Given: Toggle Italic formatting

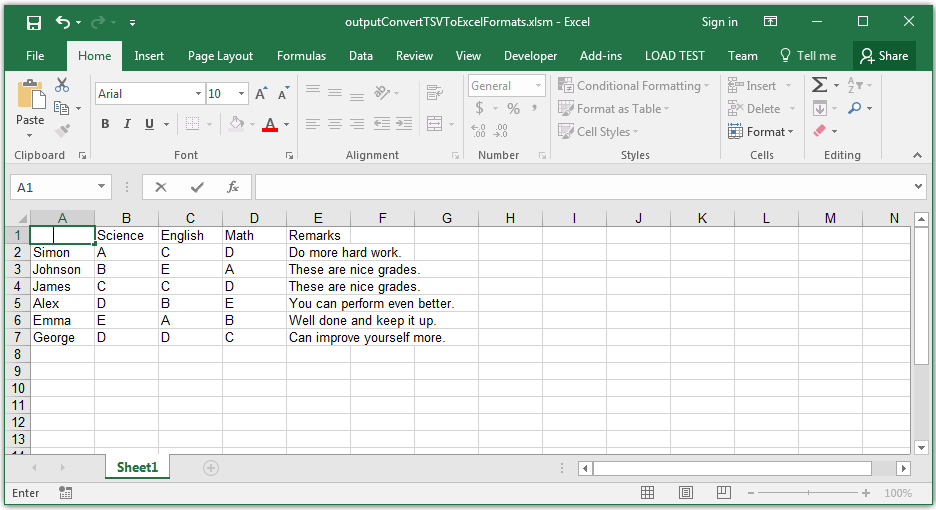Looking at the screenshot, I should click(127, 124).
